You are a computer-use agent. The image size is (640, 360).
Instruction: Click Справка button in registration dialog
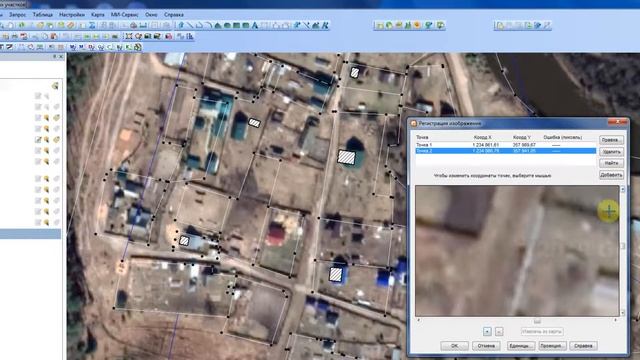coord(583,346)
